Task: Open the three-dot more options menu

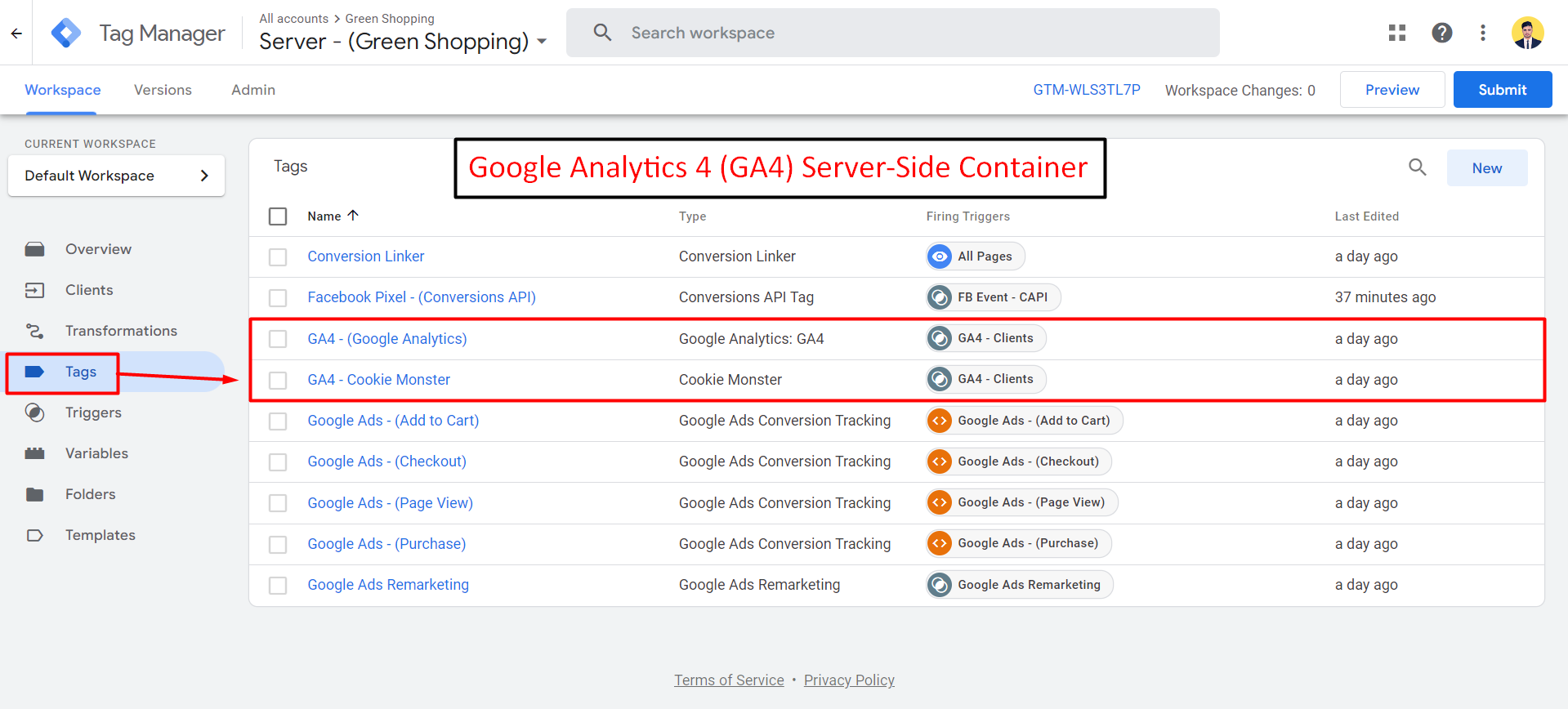Action: 1482,33
